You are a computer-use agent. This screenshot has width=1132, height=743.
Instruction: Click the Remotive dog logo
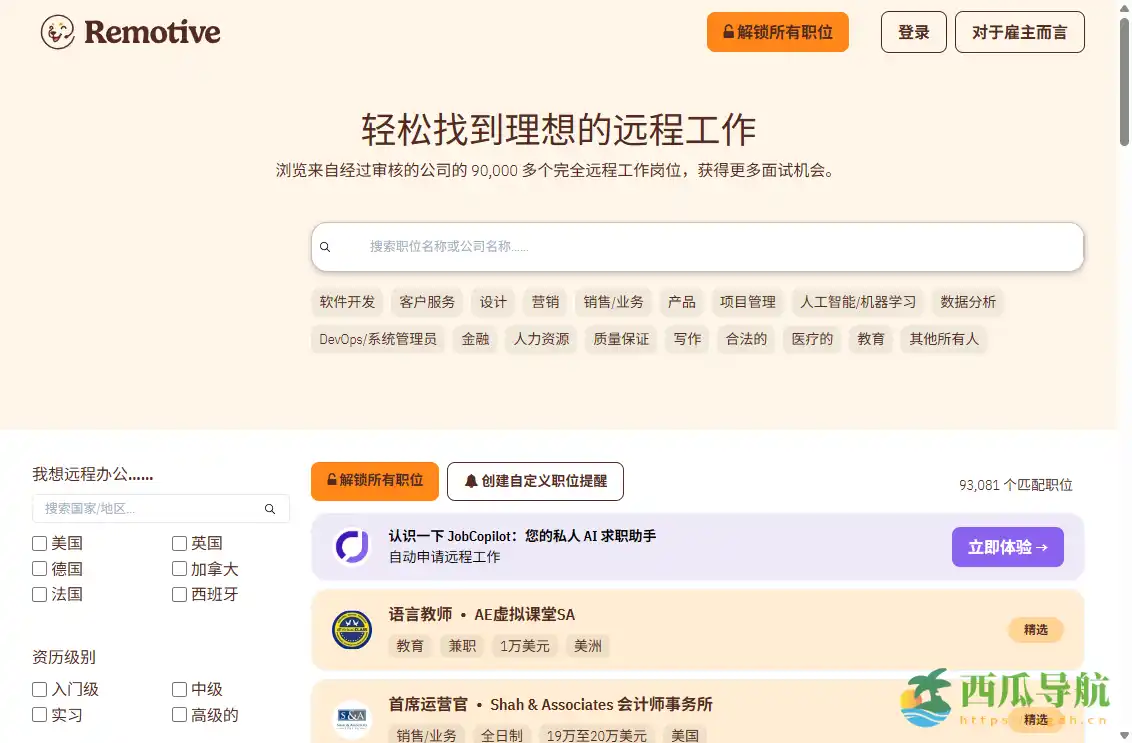point(57,31)
